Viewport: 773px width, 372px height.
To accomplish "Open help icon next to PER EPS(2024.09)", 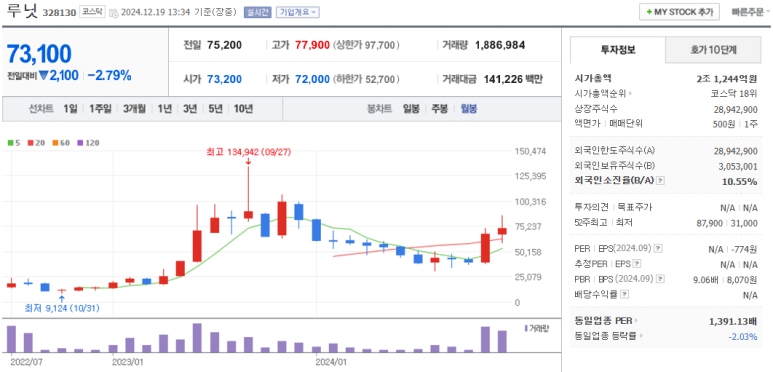I will click(658, 248).
